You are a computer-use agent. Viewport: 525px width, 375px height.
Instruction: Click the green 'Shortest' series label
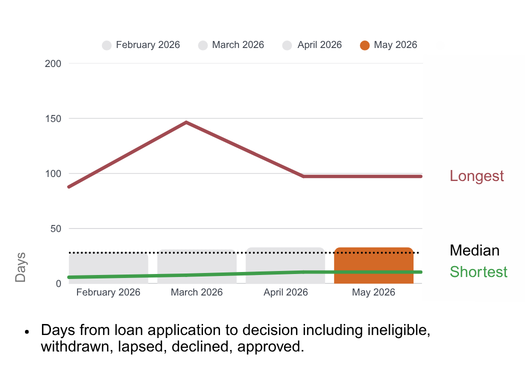478,272
